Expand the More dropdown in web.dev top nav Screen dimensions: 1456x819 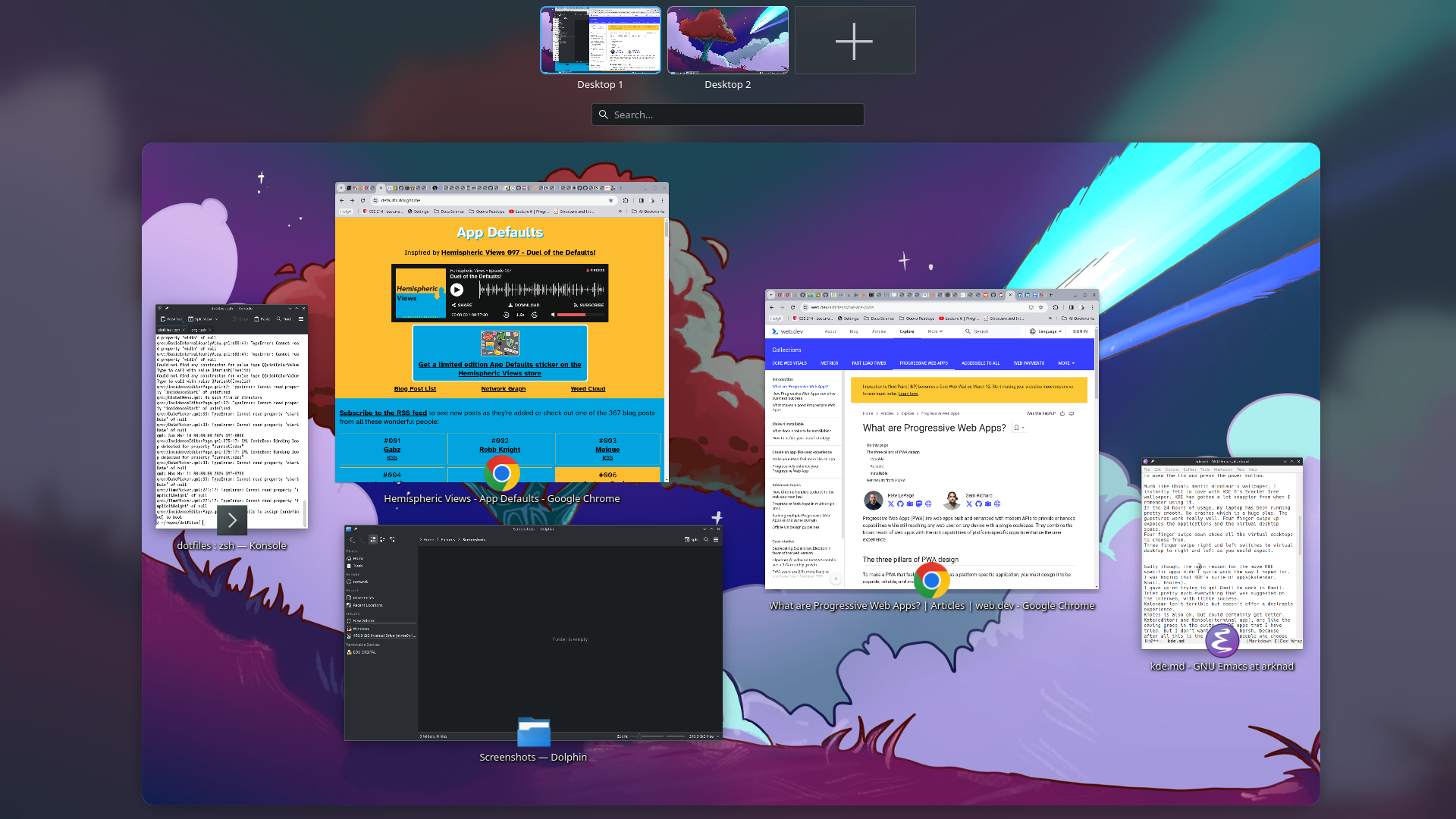click(x=935, y=331)
